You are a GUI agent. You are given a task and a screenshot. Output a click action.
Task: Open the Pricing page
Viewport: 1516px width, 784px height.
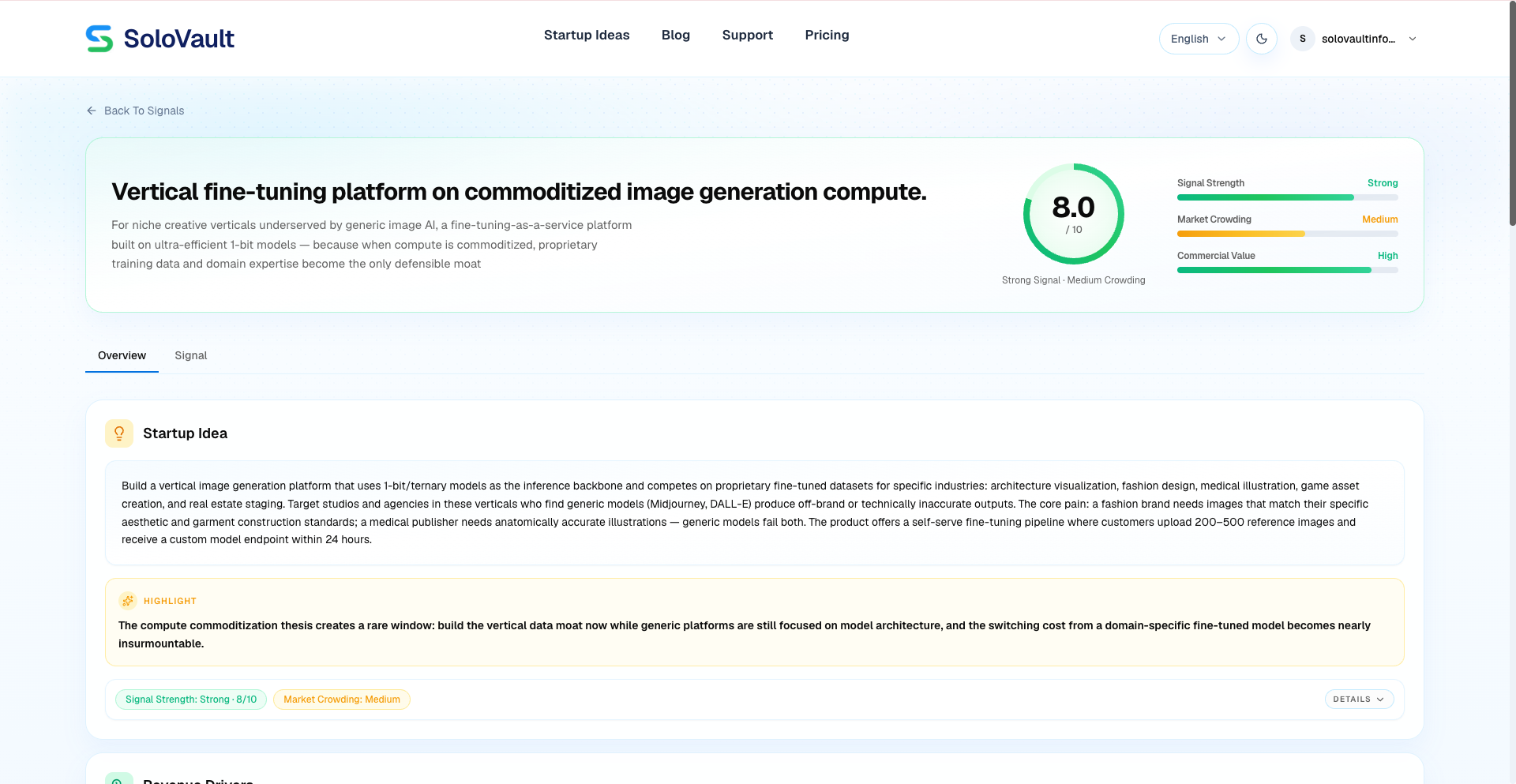(x=827, y=35)
